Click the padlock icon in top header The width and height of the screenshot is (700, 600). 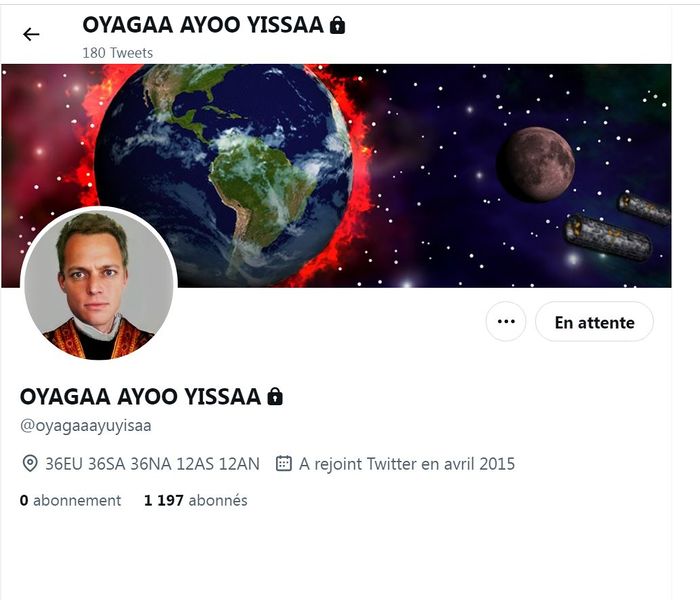click(x=338, y=25)
